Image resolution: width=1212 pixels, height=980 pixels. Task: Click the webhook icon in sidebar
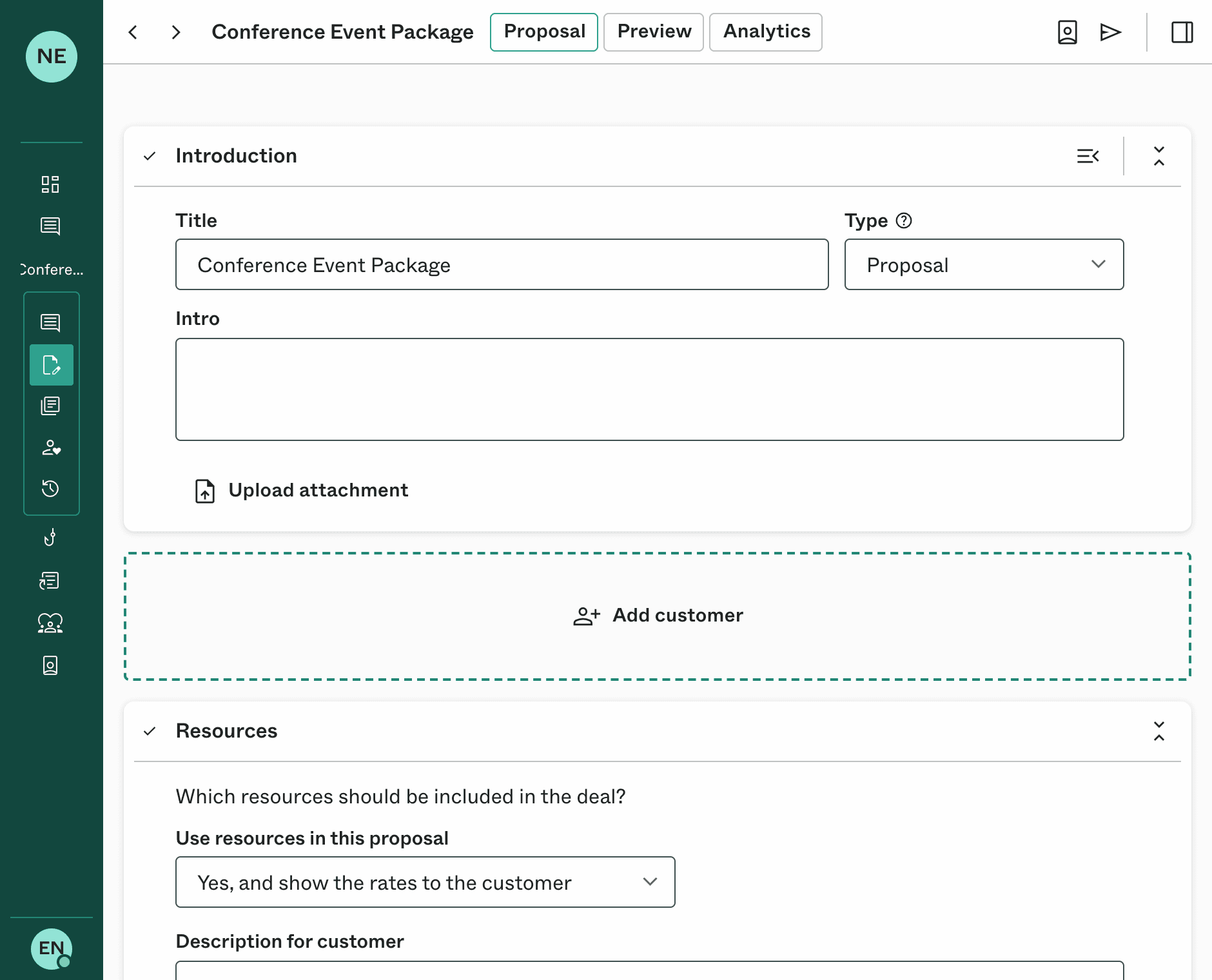(x=50, y=537)
